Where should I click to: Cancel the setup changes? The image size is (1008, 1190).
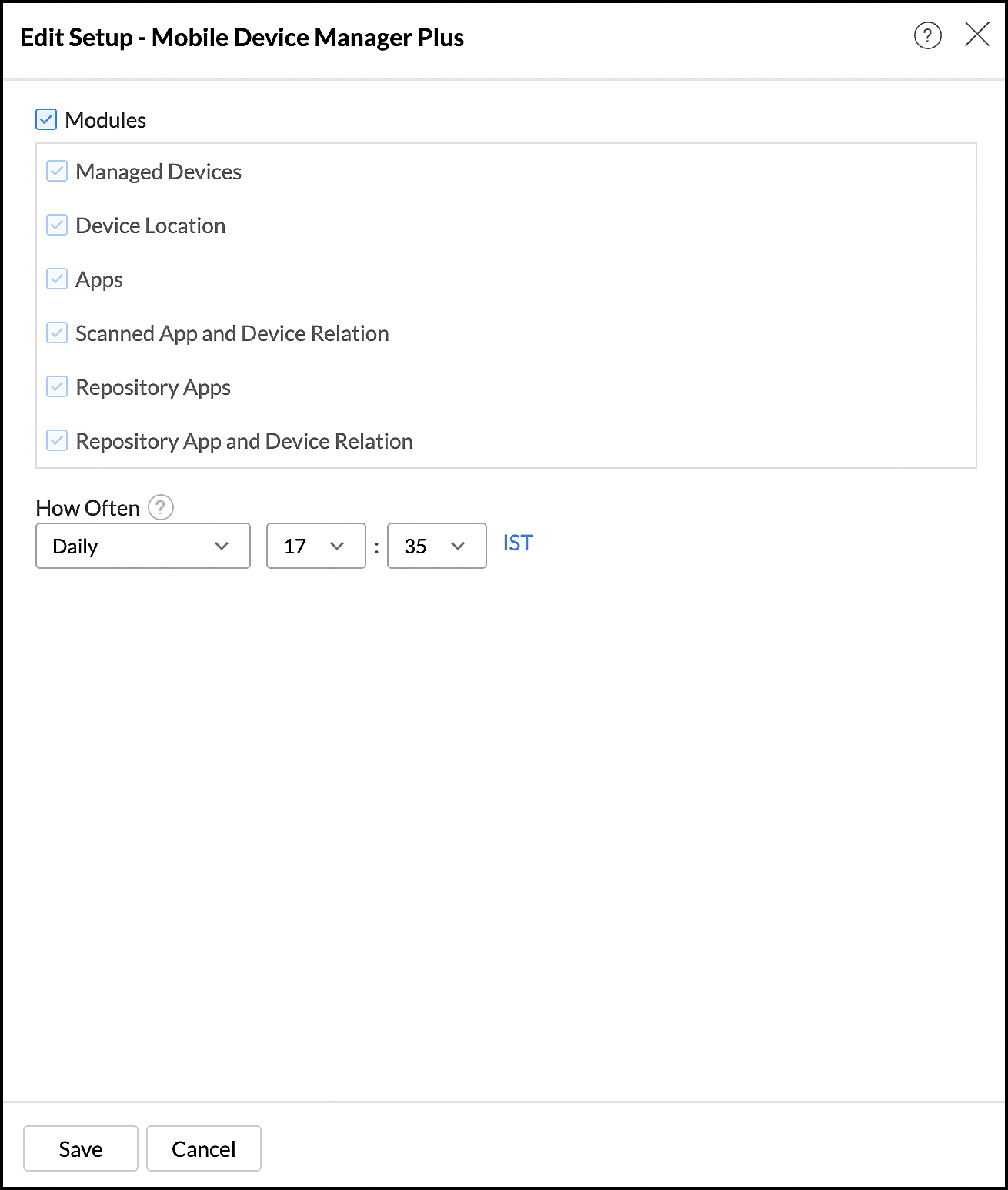pos(203,1148)
